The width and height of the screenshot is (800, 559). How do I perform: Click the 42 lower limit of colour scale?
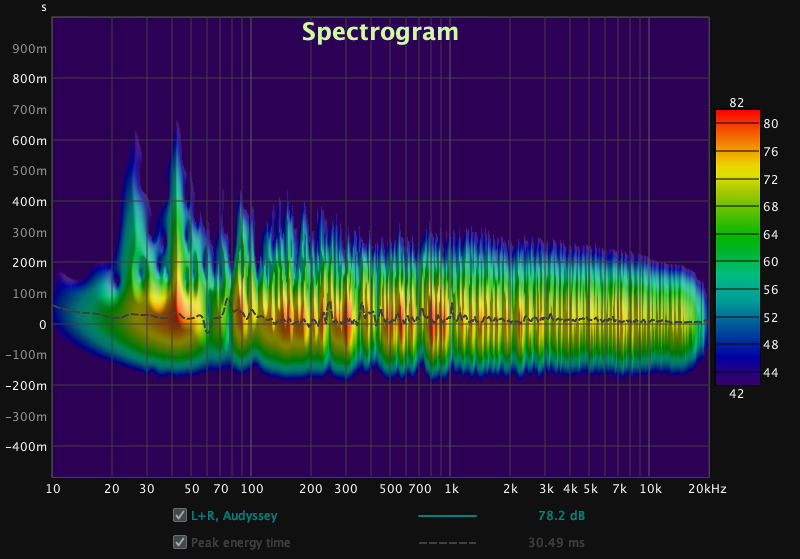tap(736, 394)
